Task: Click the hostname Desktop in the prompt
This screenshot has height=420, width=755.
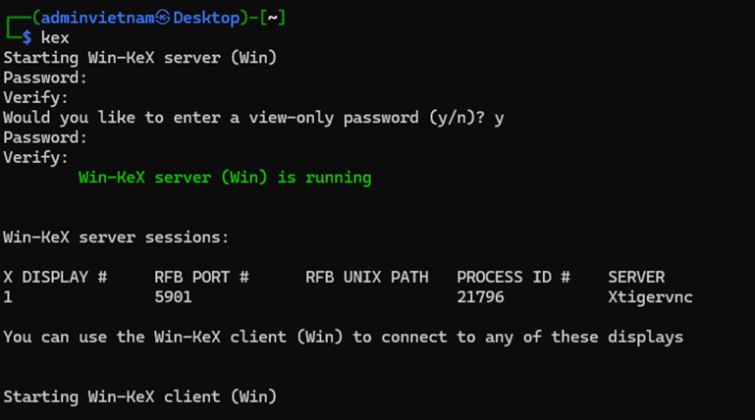Action: [x=206, y=18]
